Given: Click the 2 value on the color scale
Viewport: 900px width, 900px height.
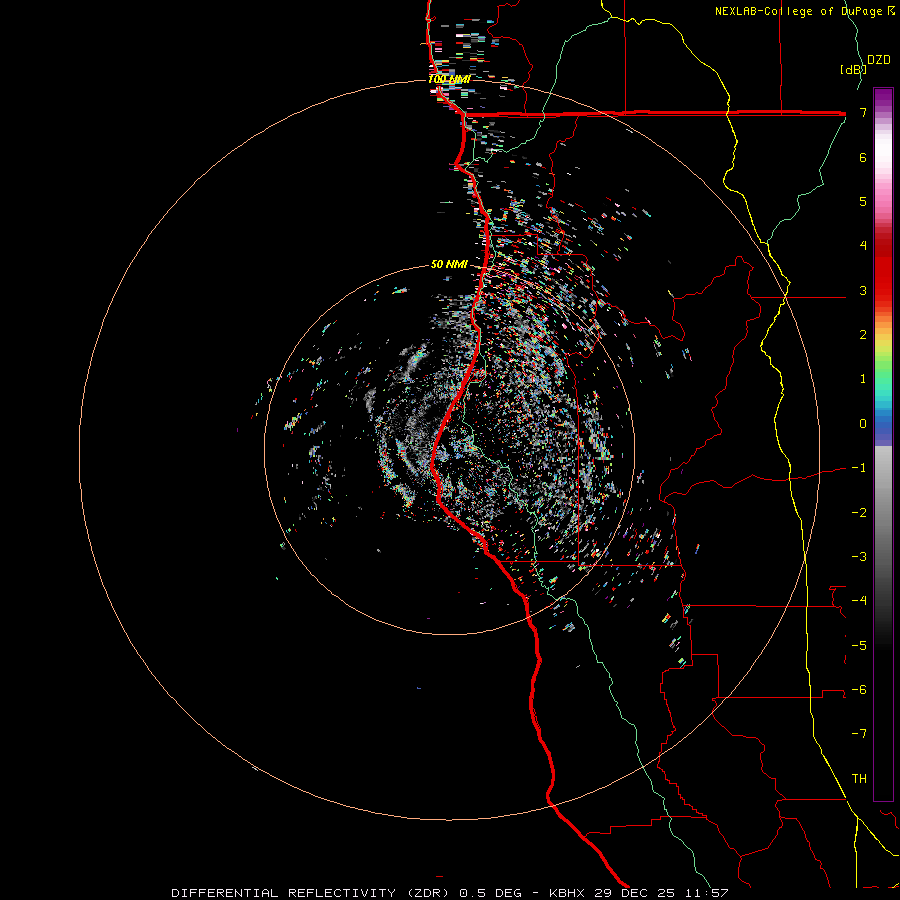Looking at the screenshot, I should [863, 335].
